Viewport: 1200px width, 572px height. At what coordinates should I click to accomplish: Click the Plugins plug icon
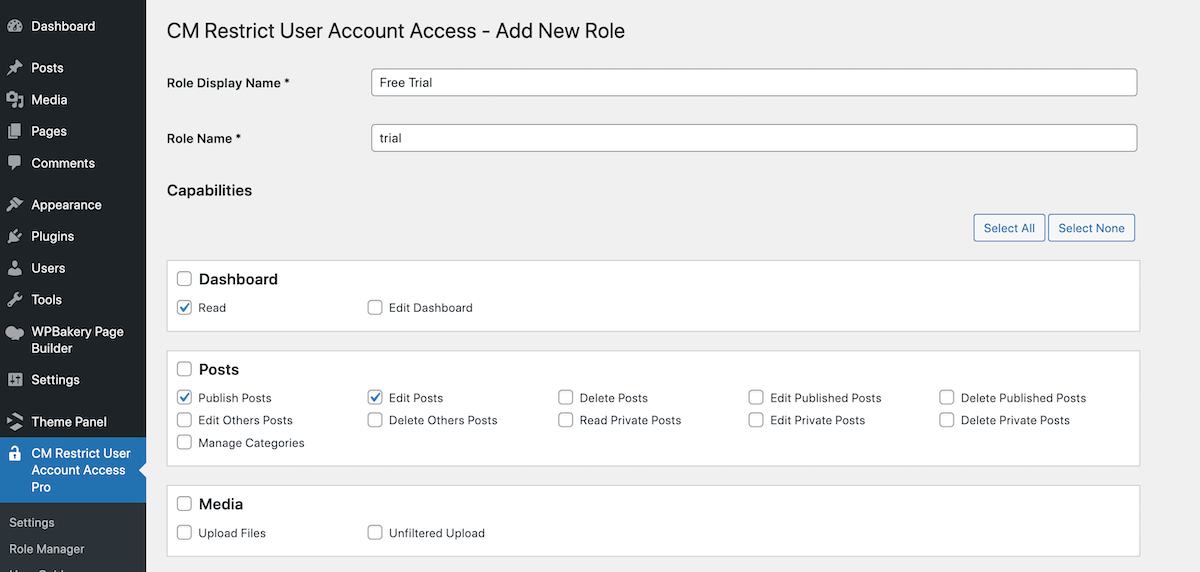click(x=14, y=237)
